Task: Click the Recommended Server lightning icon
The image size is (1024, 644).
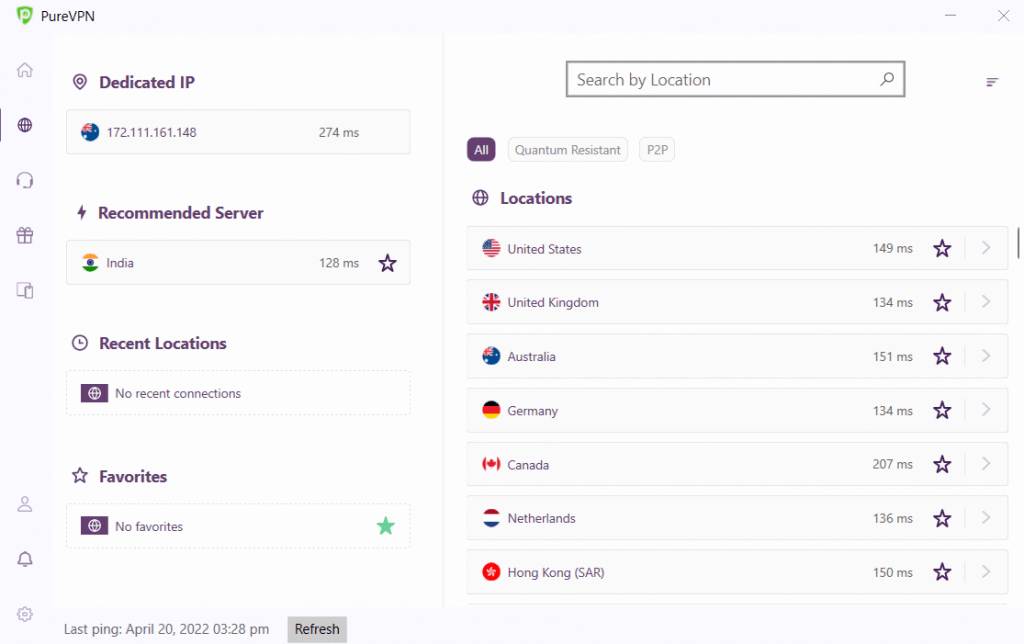Action: click(x=82, y=212)
